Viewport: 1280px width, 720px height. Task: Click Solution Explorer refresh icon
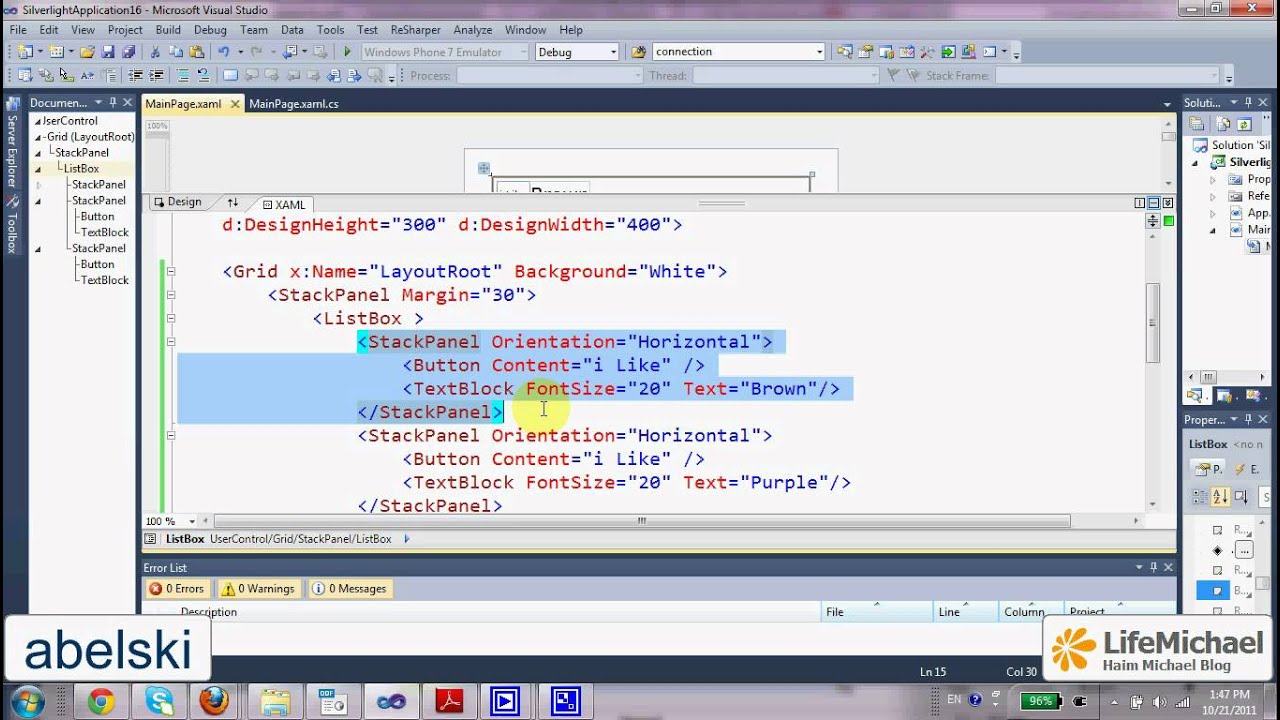click(x=1244, y=125)
